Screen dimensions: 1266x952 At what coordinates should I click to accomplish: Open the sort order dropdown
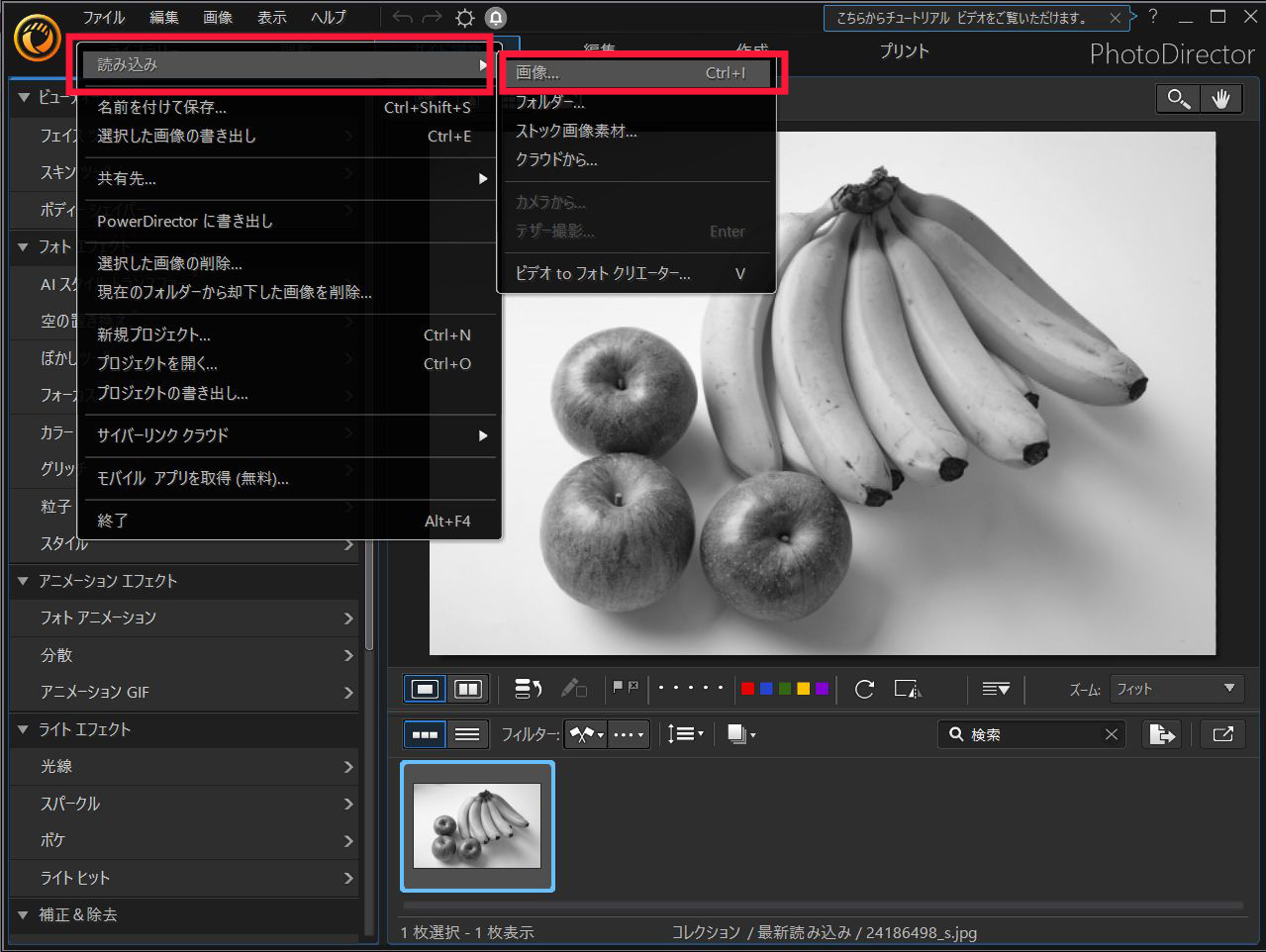(685, 734)
